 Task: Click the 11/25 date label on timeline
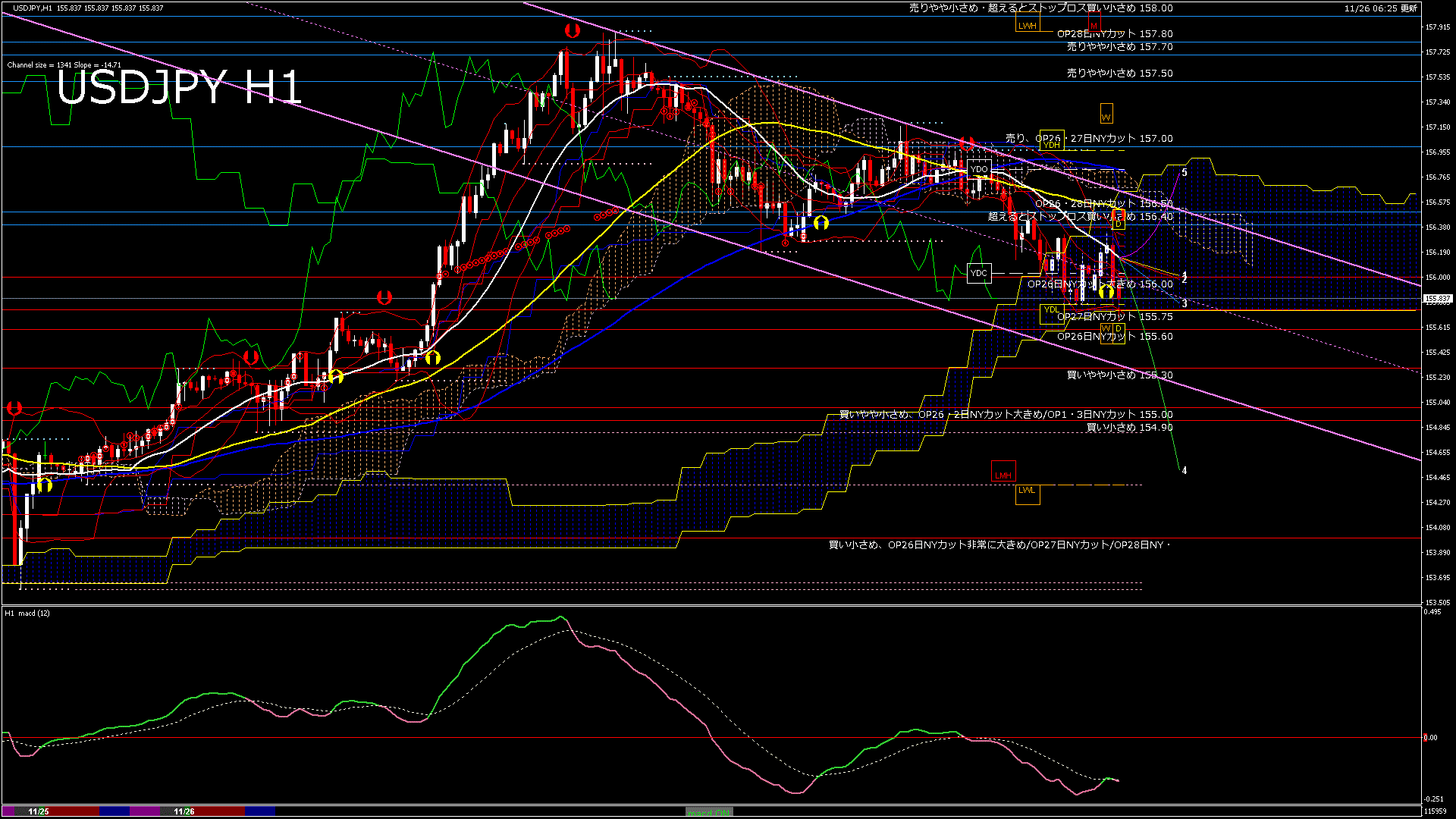[38, 811]
